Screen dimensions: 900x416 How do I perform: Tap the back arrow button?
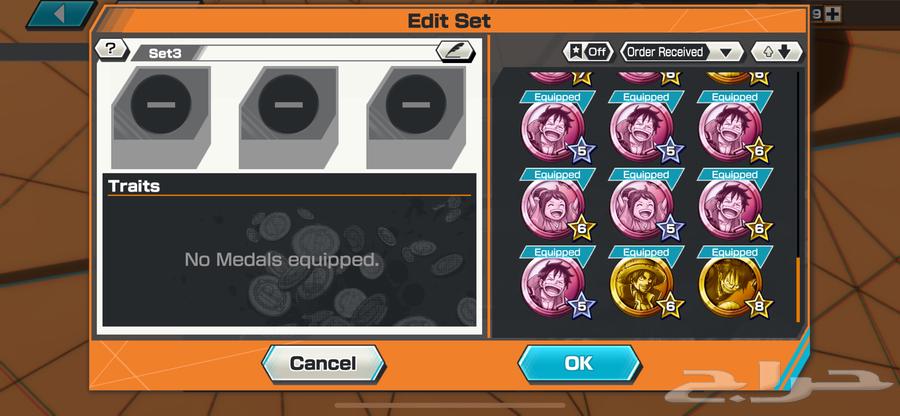[60, 14]
